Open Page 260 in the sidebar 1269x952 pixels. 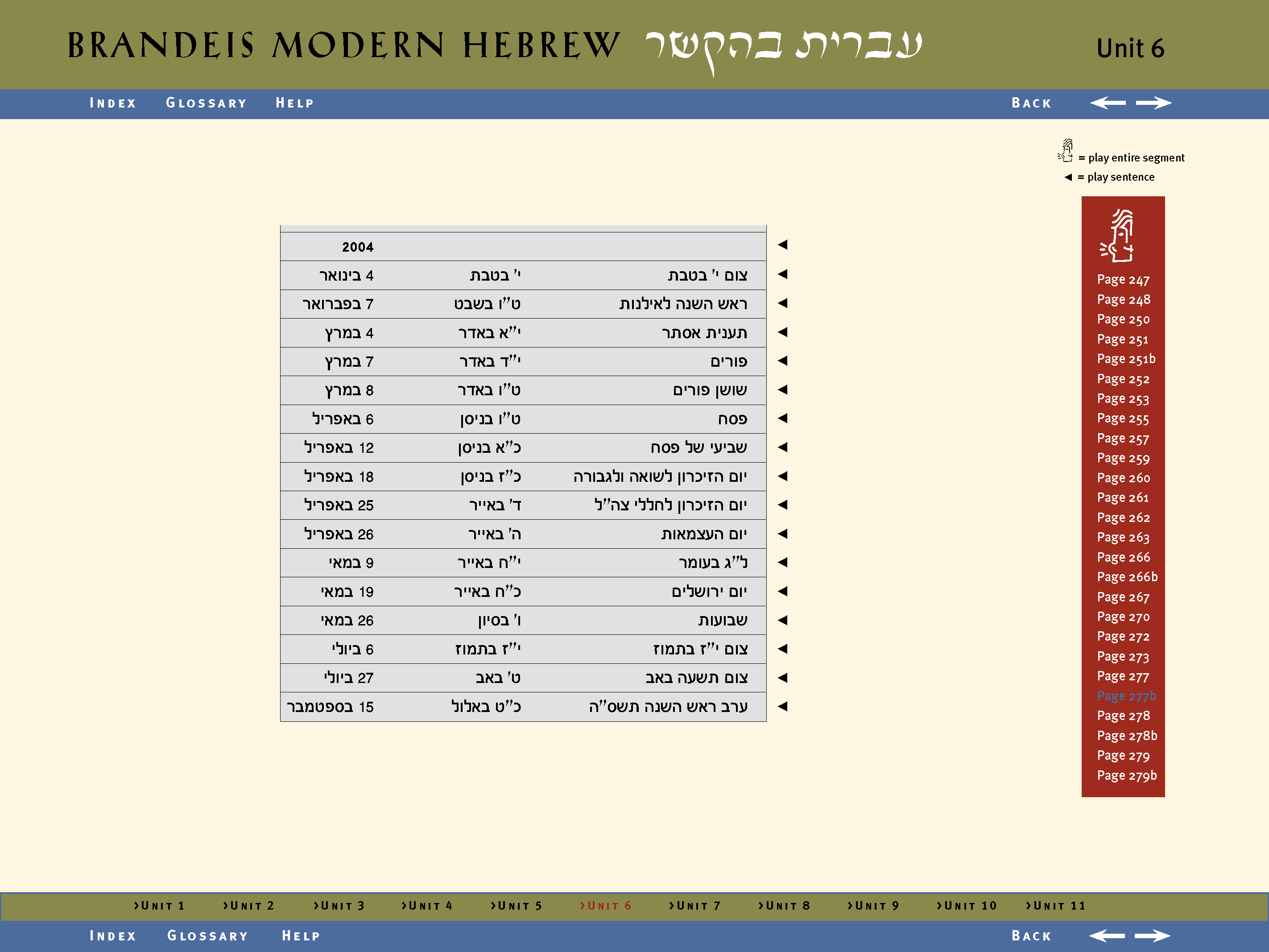tap(1123, 478)
